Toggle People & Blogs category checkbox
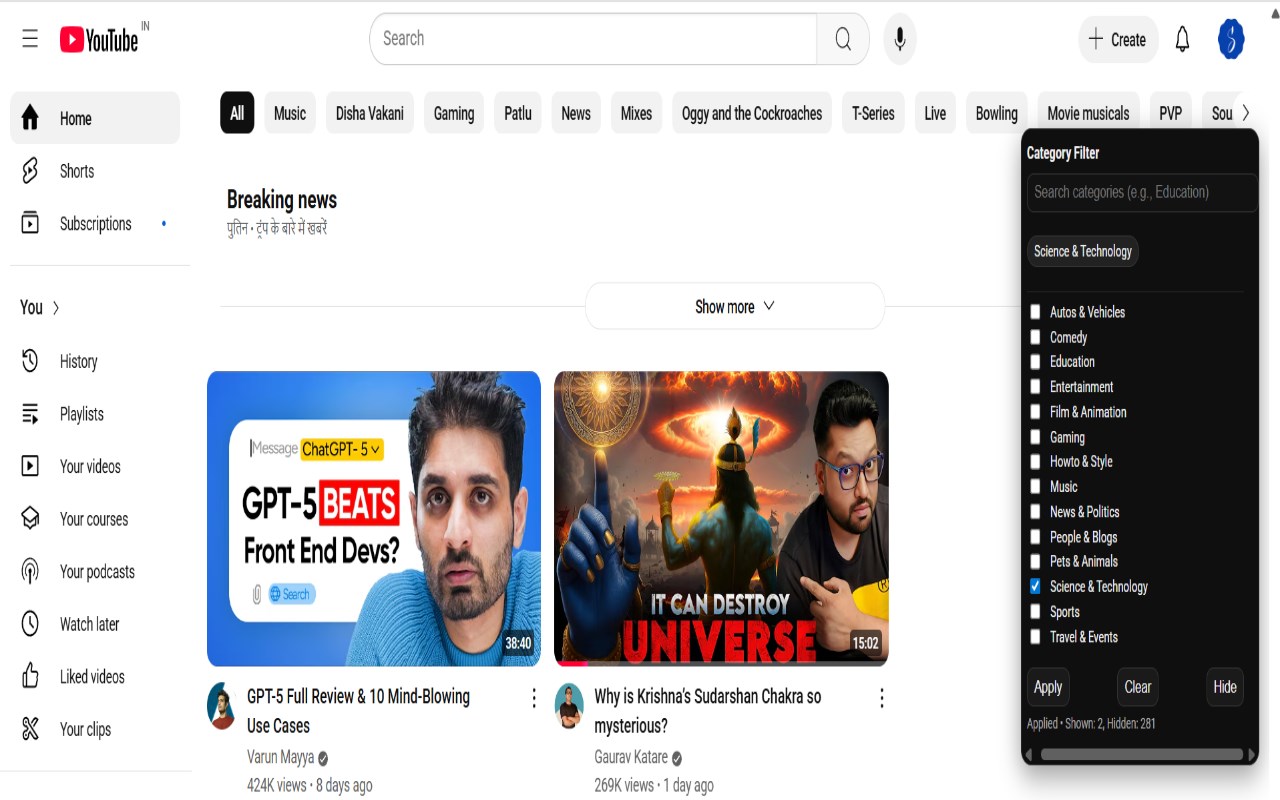The height and width of the screenshot is (800, 1280). [x=1035, y=536]
